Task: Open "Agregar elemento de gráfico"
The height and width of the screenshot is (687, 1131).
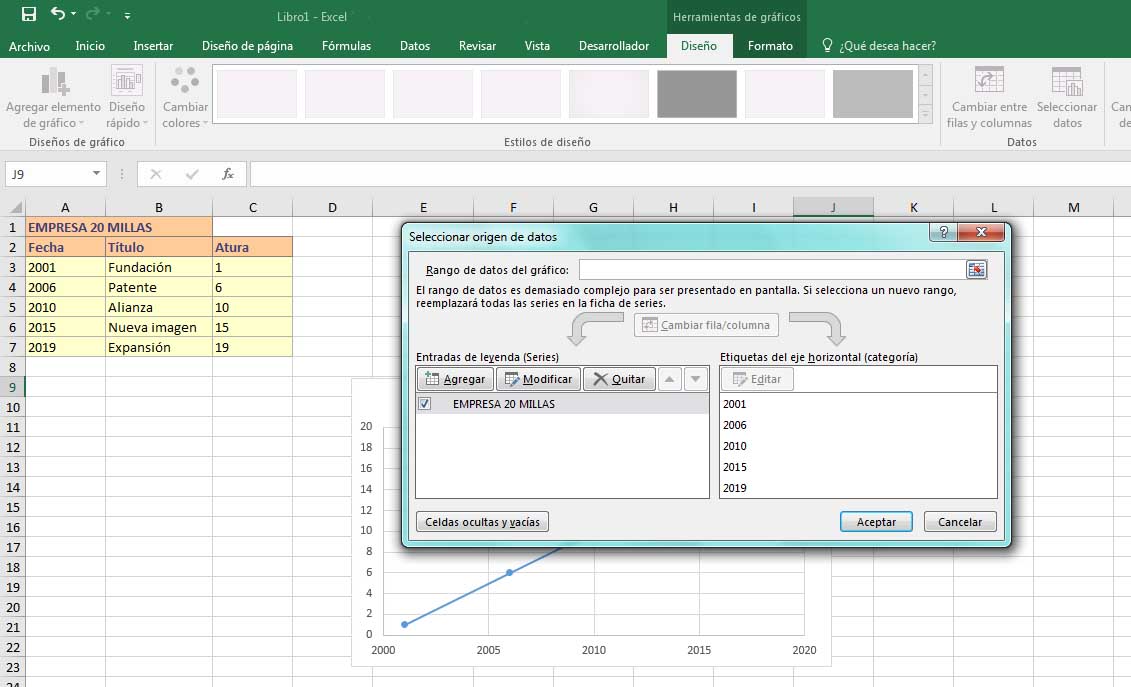Action: (52, 95)
